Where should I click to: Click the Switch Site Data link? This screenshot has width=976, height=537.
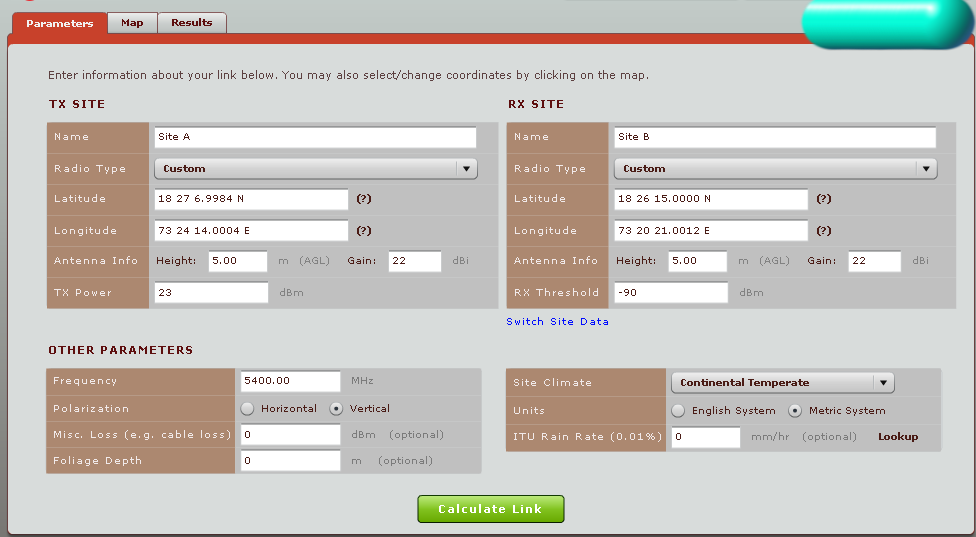(x=557, y=322)
